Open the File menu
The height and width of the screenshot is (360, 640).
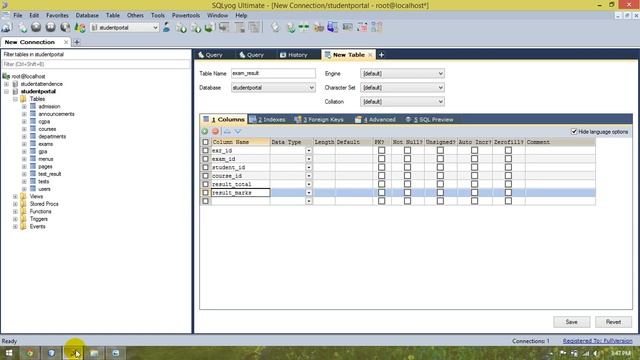coord(18,15)
